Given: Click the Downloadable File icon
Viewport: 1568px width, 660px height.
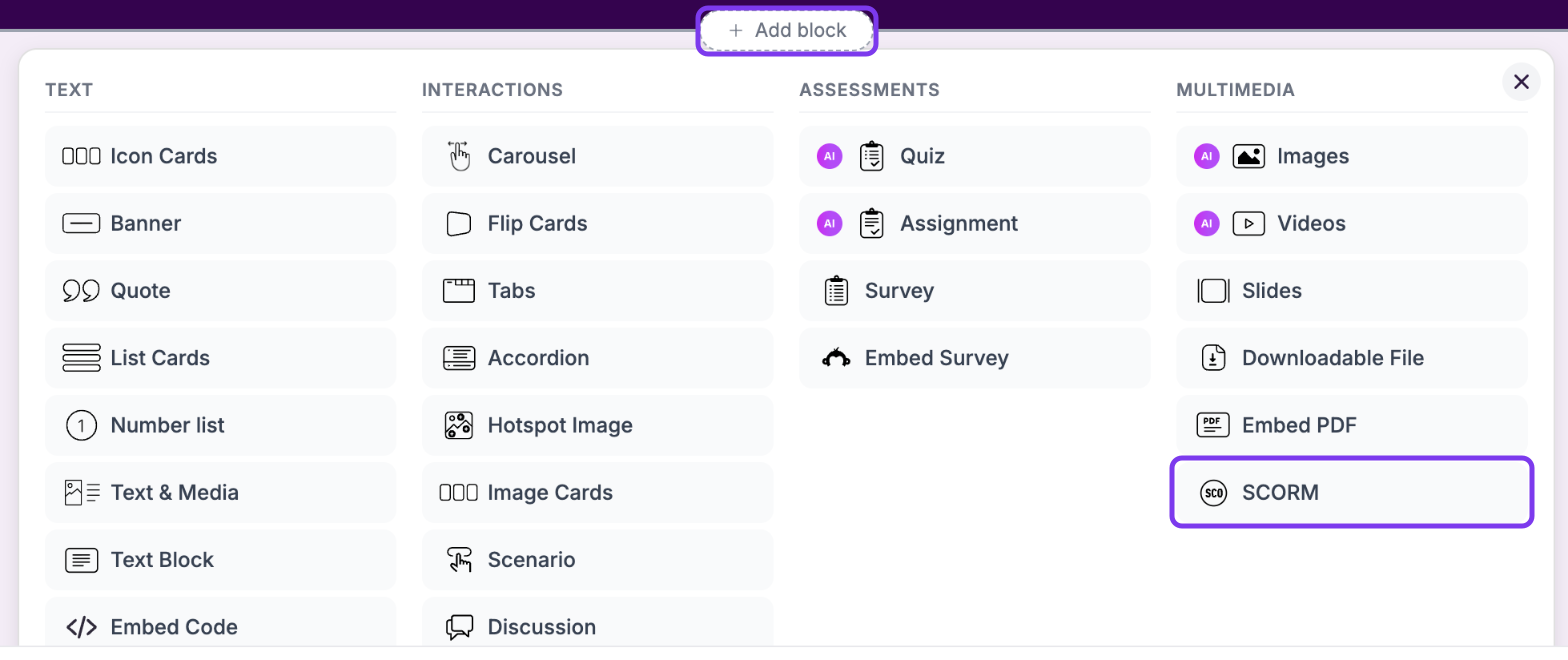Looking at the screenshot, I should point(1213,358).
